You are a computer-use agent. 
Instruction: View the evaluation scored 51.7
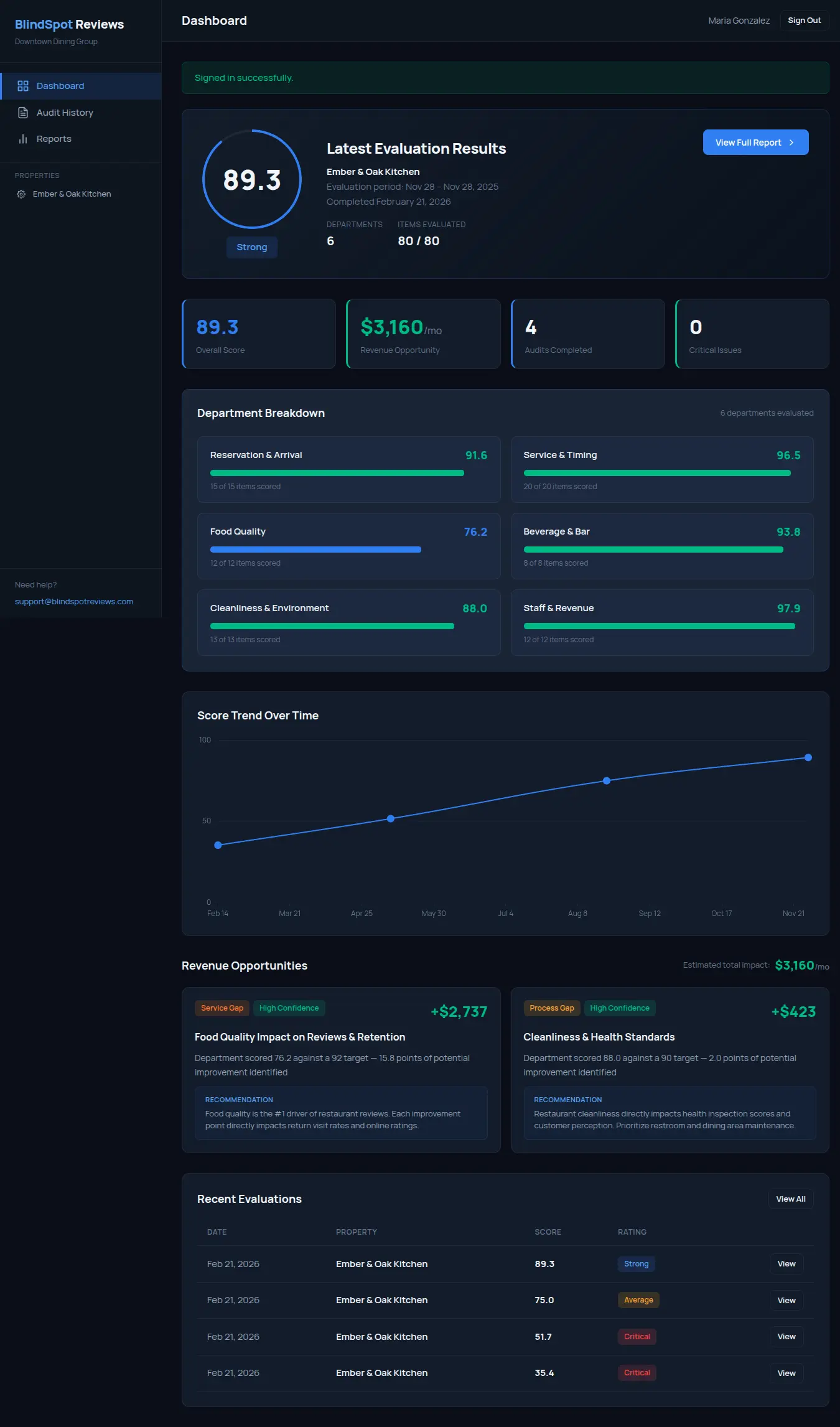[x=786, y=1337]
